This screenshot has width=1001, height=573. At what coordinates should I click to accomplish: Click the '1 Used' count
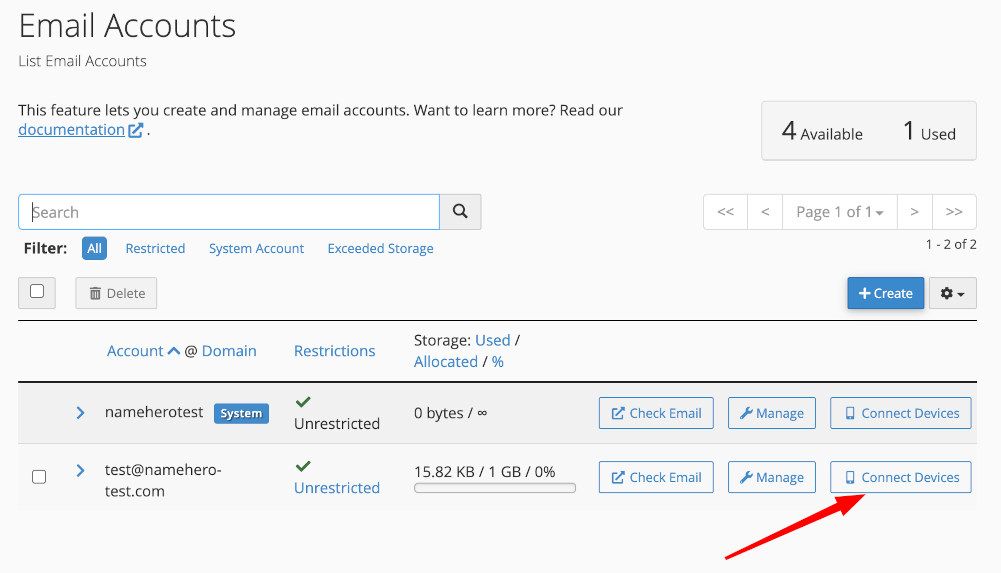(x=930, y=131)
